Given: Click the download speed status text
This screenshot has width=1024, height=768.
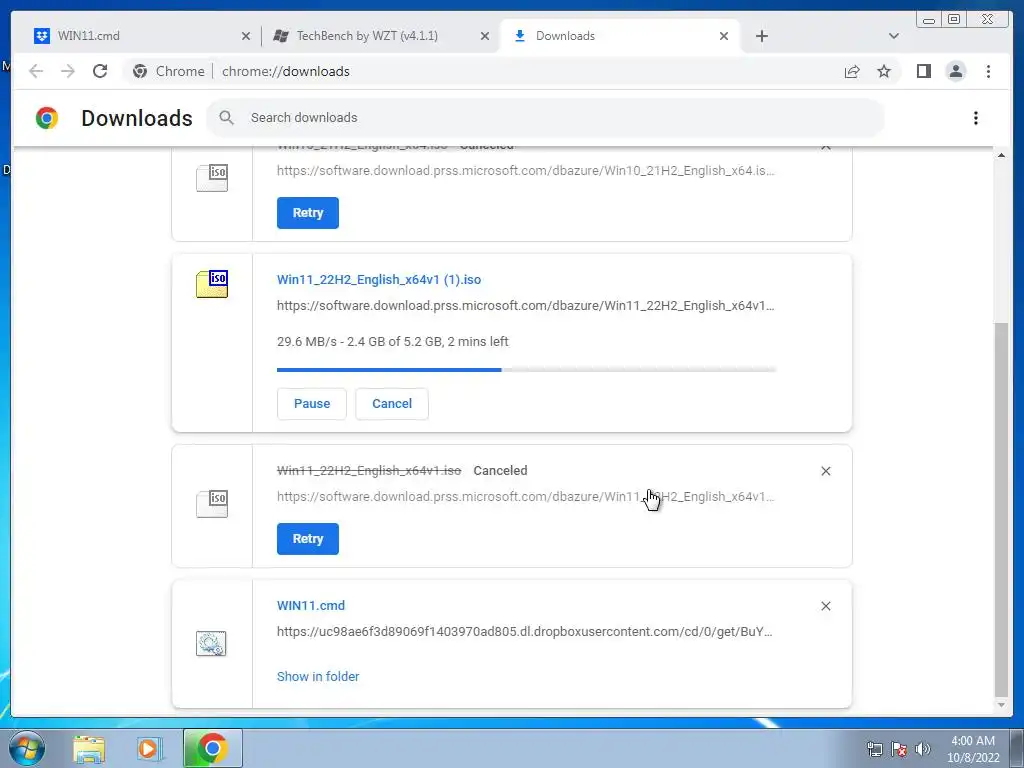Looking at the screenshot, I should tap(392, 342).
